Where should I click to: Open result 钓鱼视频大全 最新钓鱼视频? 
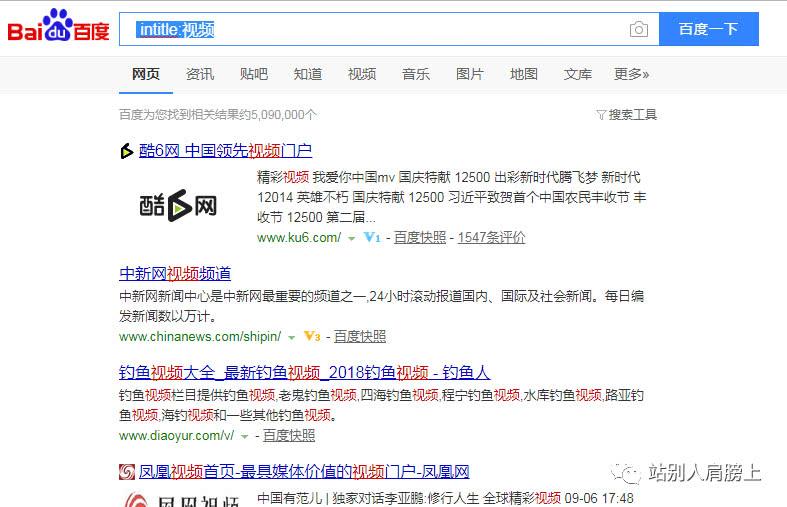click(305, 372)
